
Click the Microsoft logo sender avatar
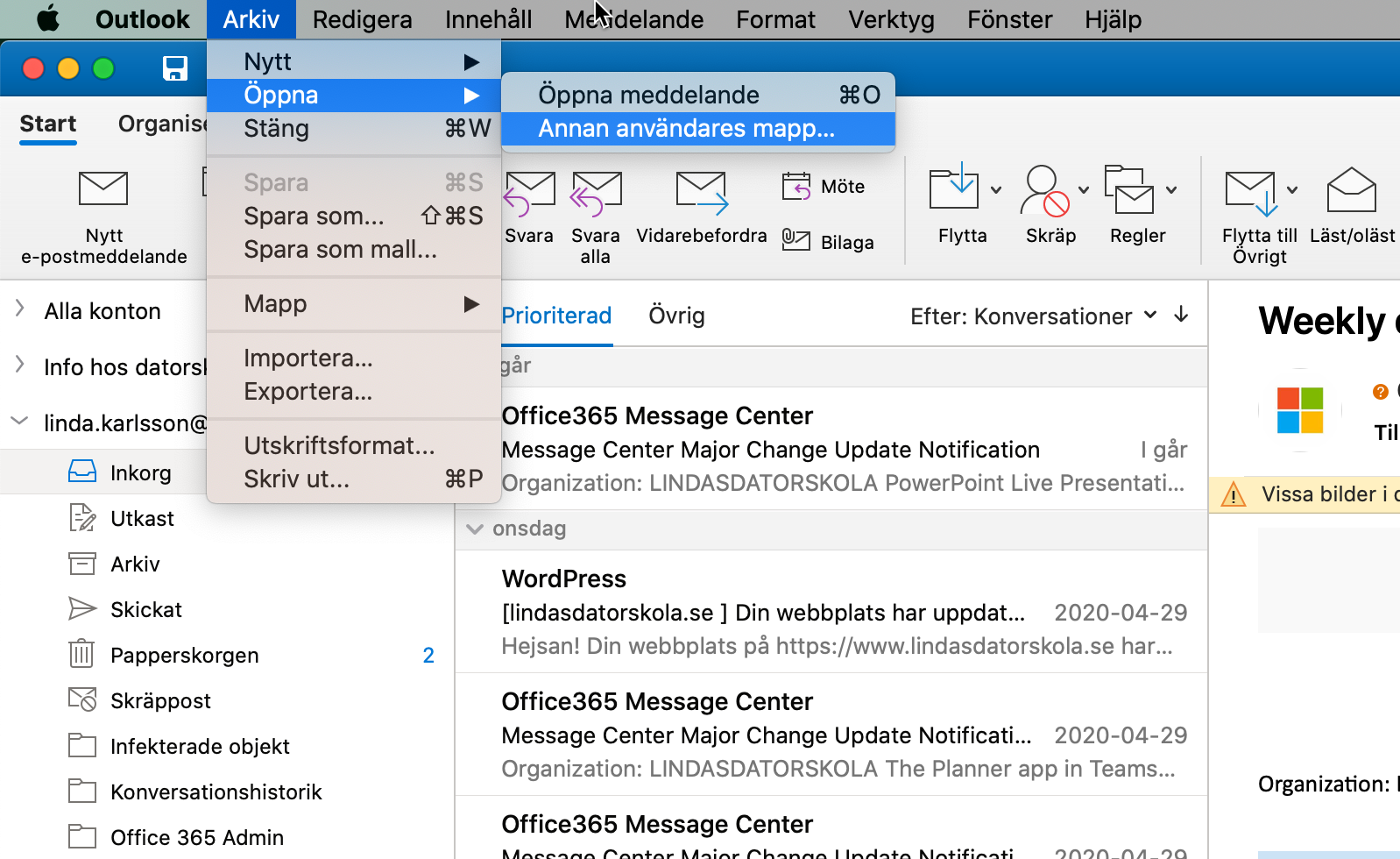coord(1300,410)
